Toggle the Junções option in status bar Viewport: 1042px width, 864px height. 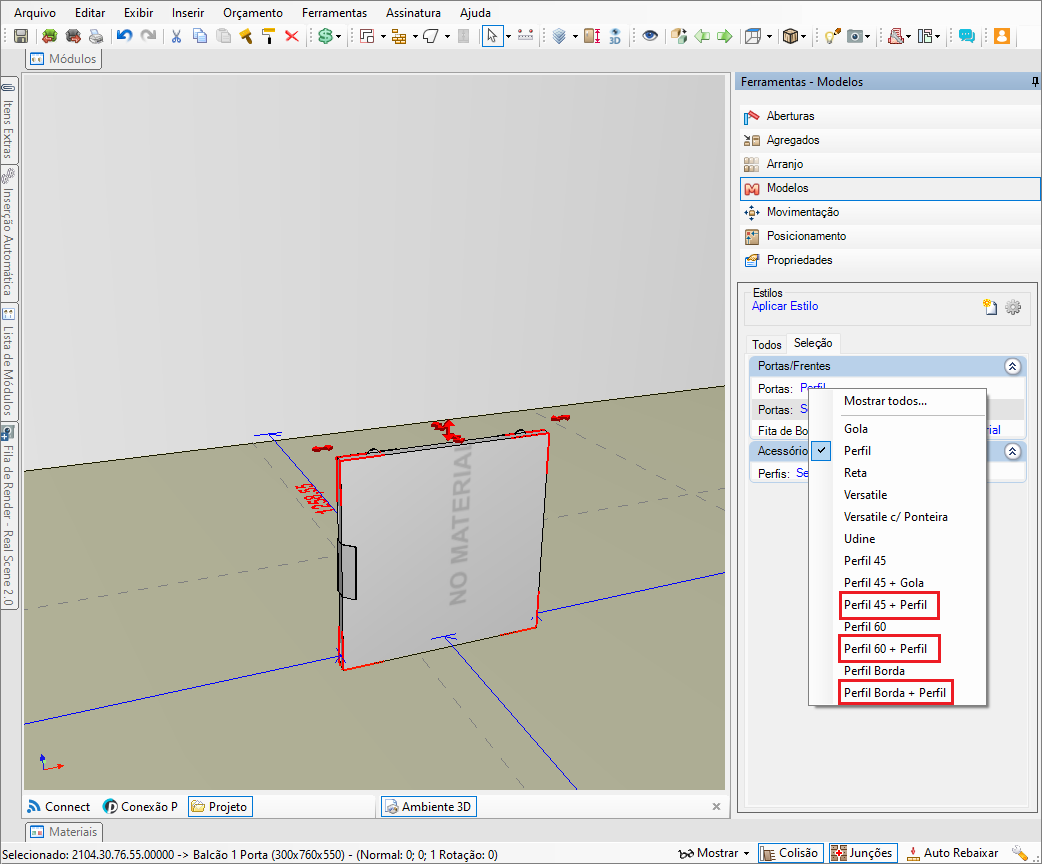click(861, 853)
